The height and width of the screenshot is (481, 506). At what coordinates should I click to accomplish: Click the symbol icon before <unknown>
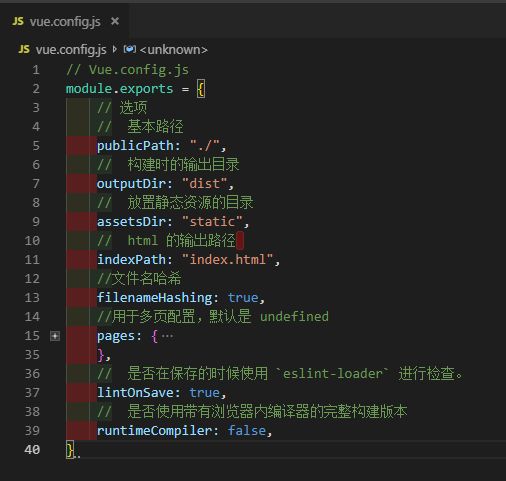pos(130,50)
